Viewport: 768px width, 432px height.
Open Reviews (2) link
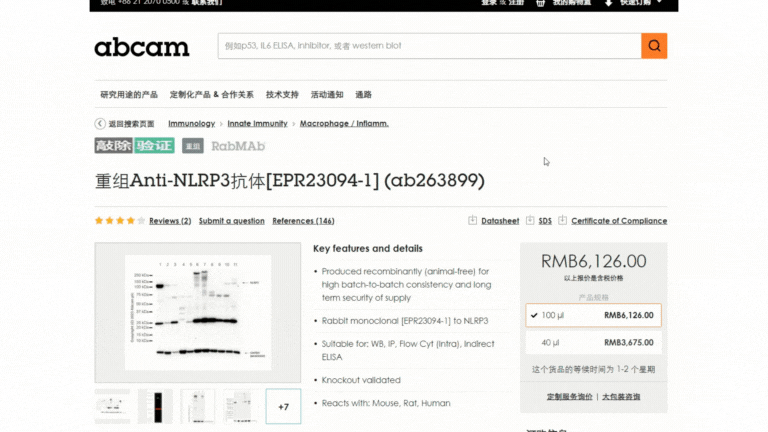[170, 221]
